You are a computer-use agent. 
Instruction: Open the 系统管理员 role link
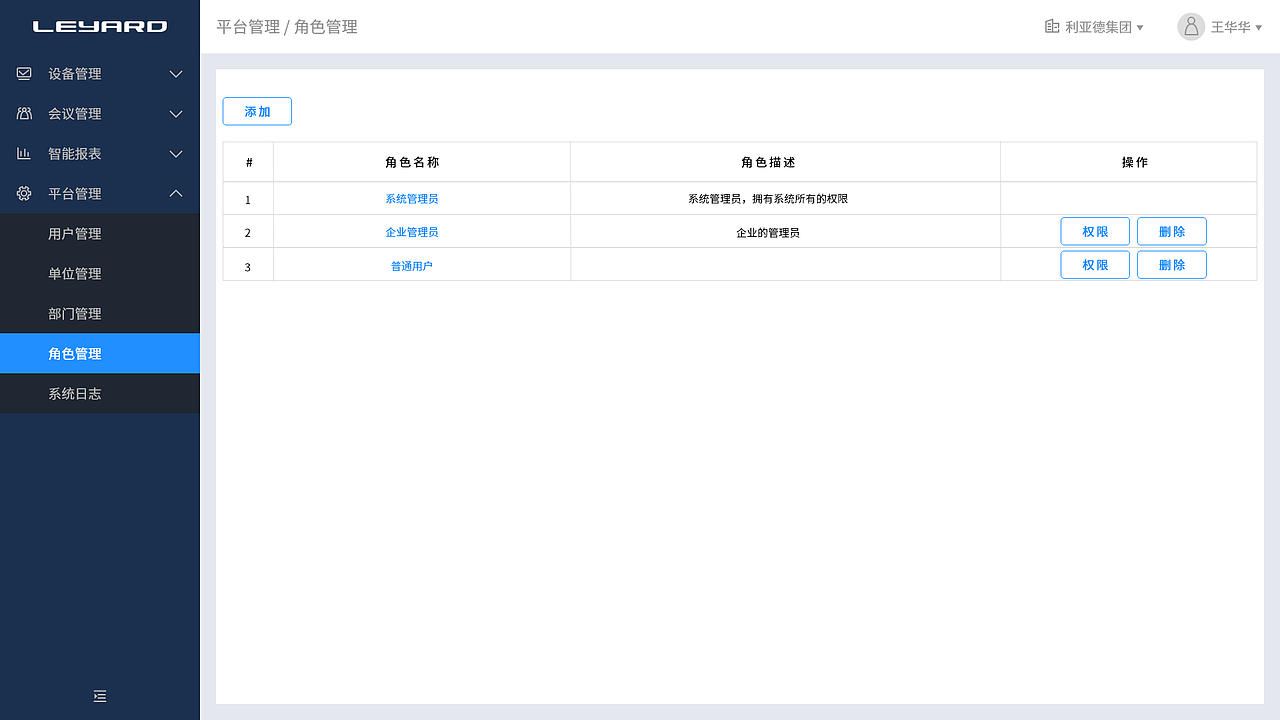tap(410, 198)
